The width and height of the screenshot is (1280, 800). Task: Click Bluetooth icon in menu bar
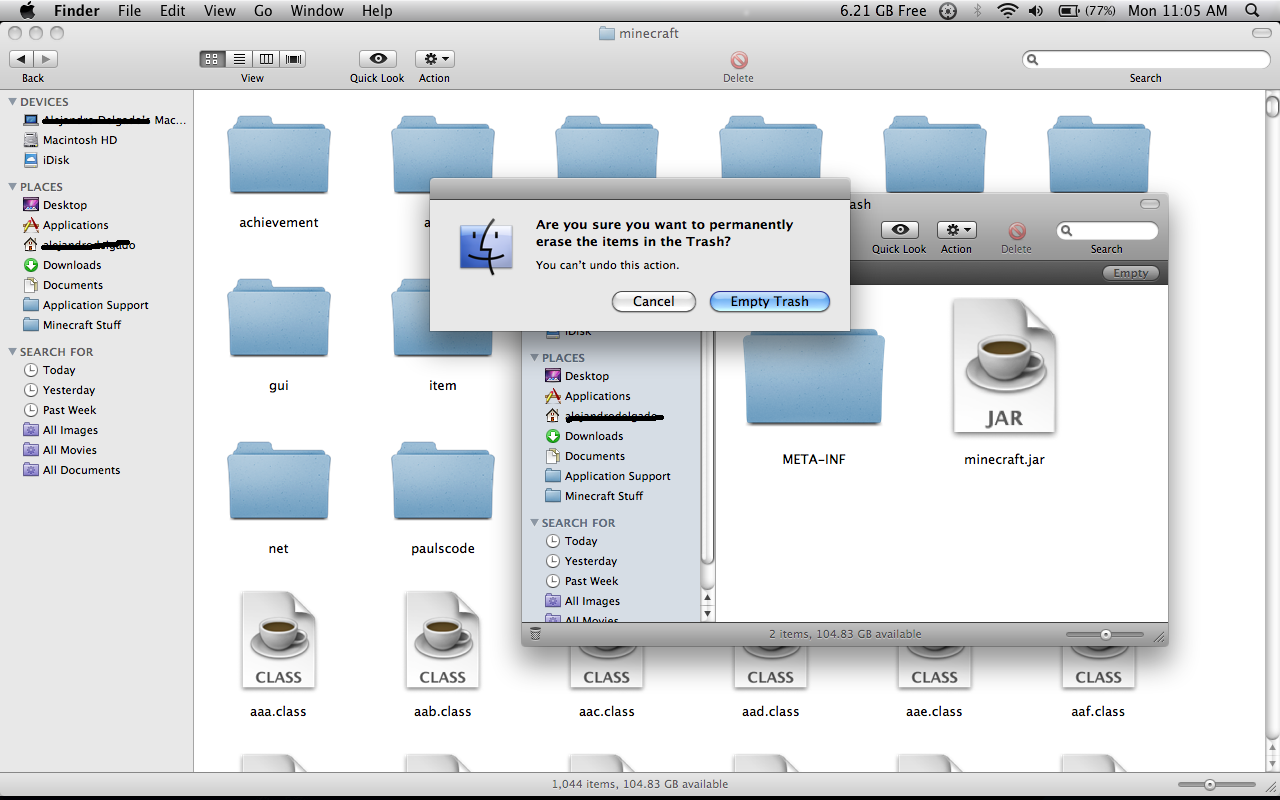coord(978,11)
